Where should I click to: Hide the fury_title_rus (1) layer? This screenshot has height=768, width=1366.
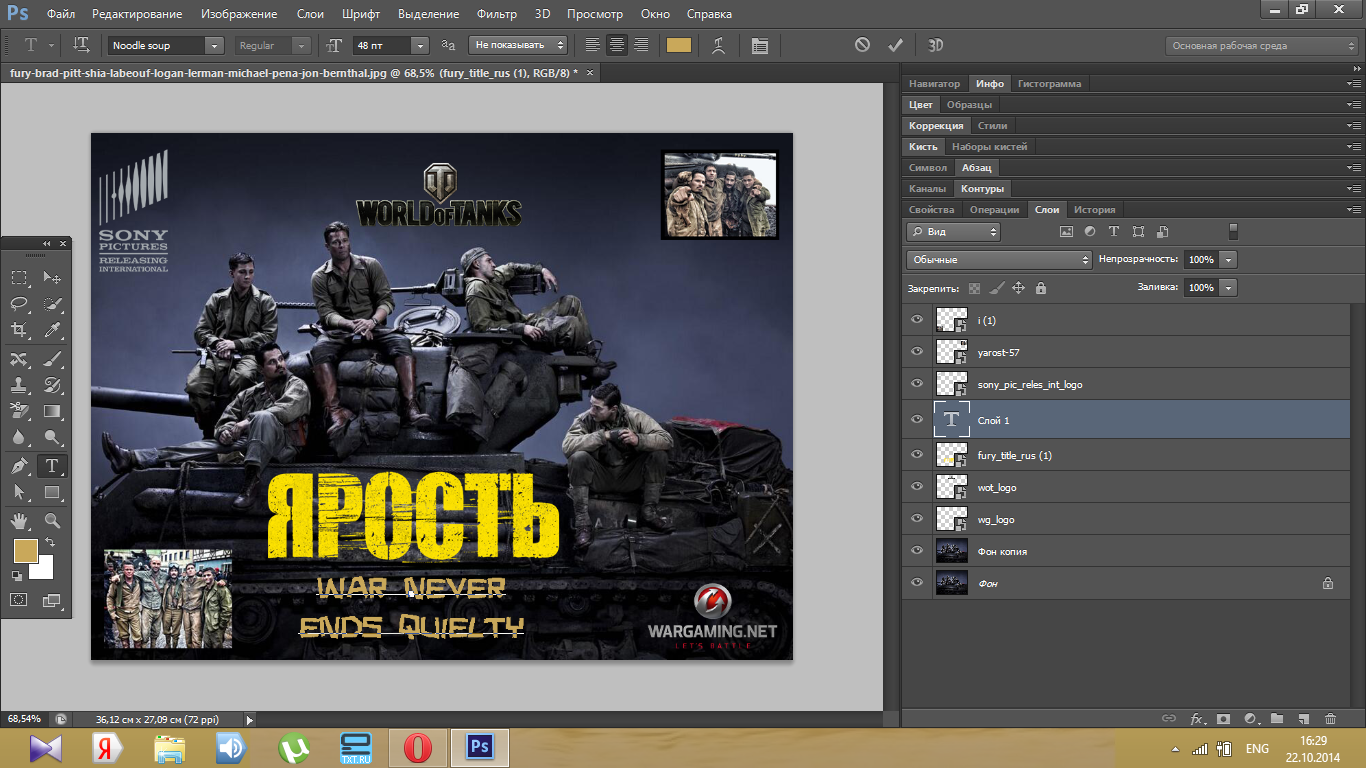pos(917,455)
